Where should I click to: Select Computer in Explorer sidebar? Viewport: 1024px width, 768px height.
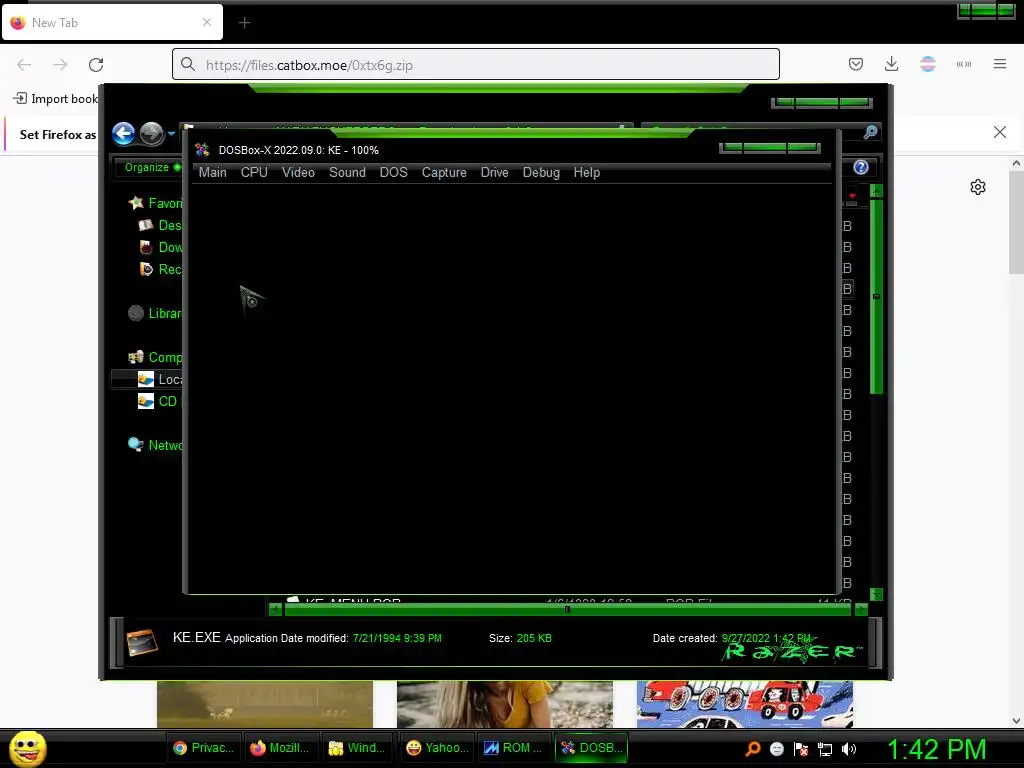(x=155, y=357)
